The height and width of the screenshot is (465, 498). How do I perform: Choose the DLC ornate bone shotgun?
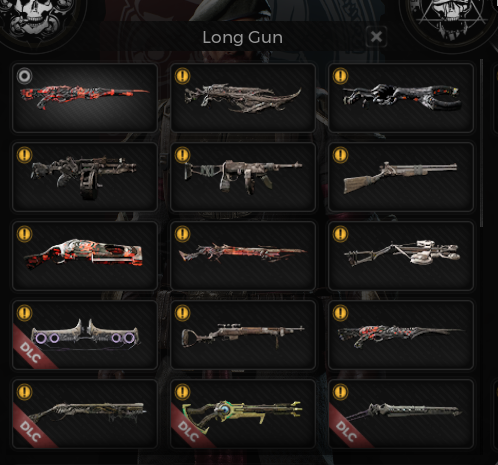(84, 414)
